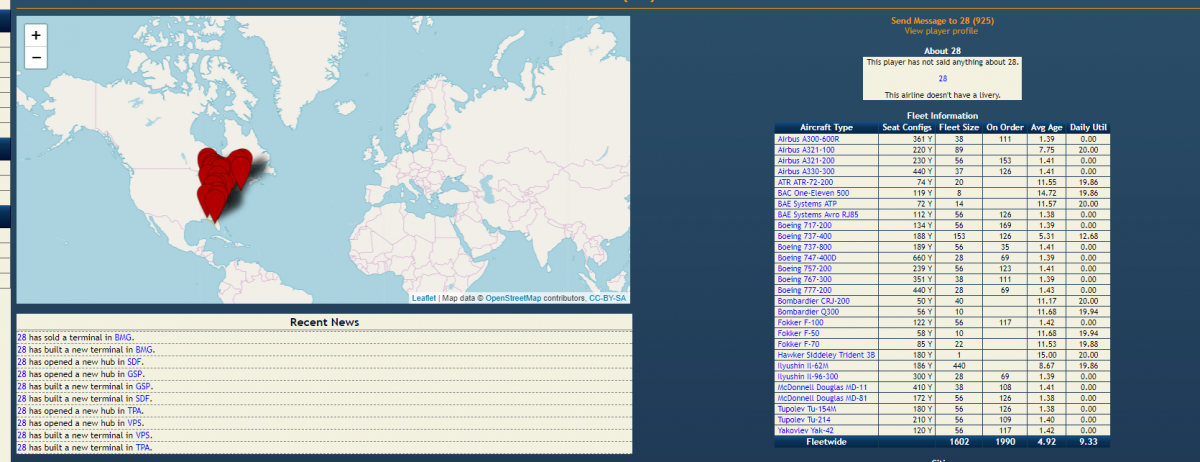This screenshot has height=462, width=1200.
Task: Click the Daily Util column header
Action: 1088,127
